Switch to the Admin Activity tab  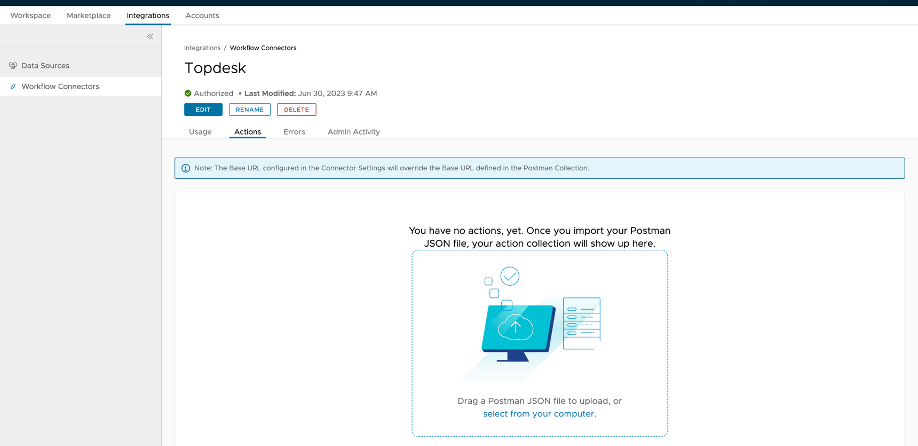(354, 132)
